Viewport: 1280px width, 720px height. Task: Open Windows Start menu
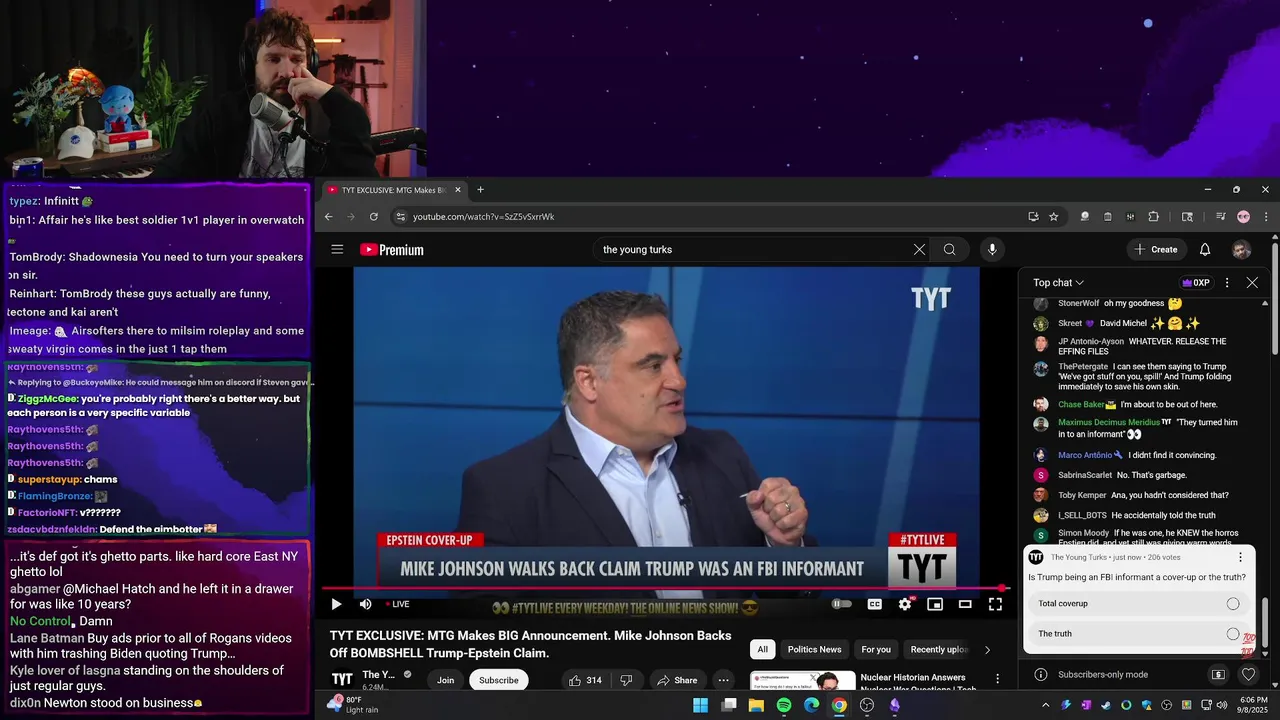700,705
